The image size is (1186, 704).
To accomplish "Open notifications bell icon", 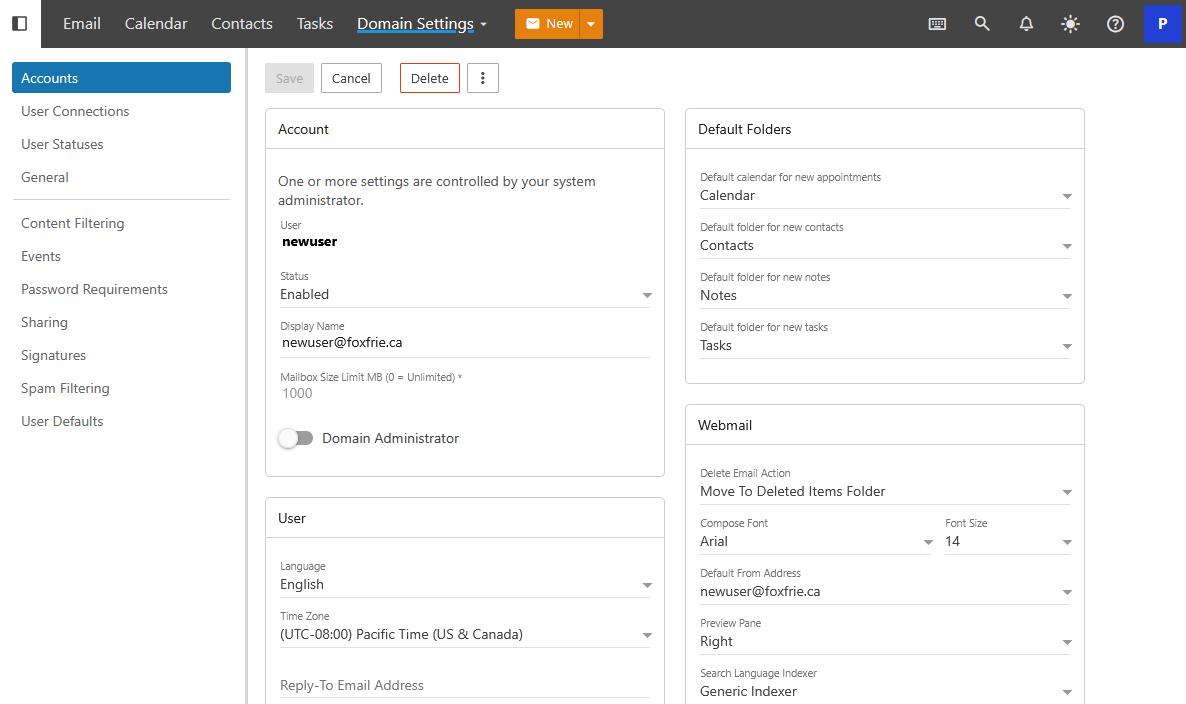I will (x=1026, y=24).
